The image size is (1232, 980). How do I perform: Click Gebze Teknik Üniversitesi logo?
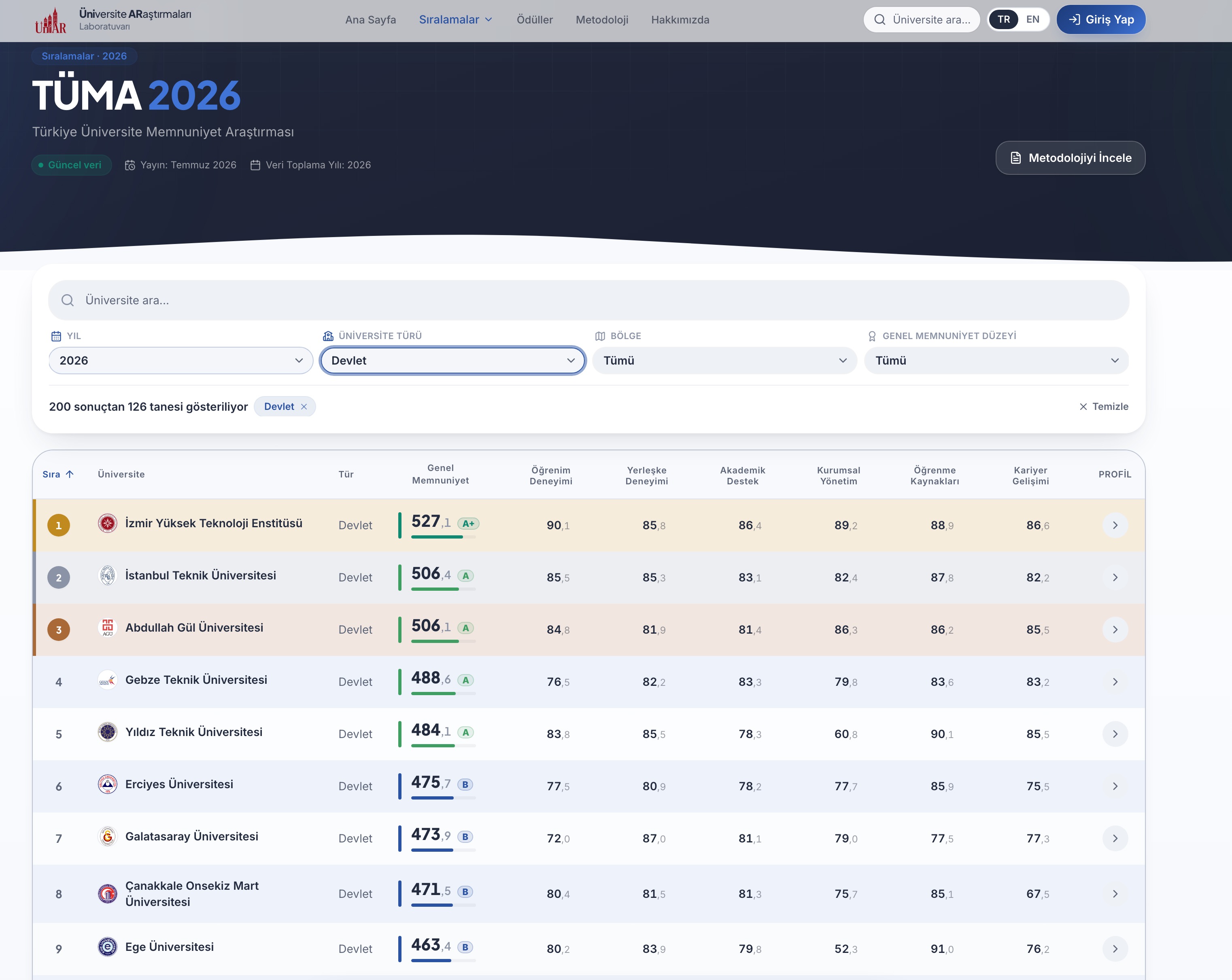coord(107,679)
